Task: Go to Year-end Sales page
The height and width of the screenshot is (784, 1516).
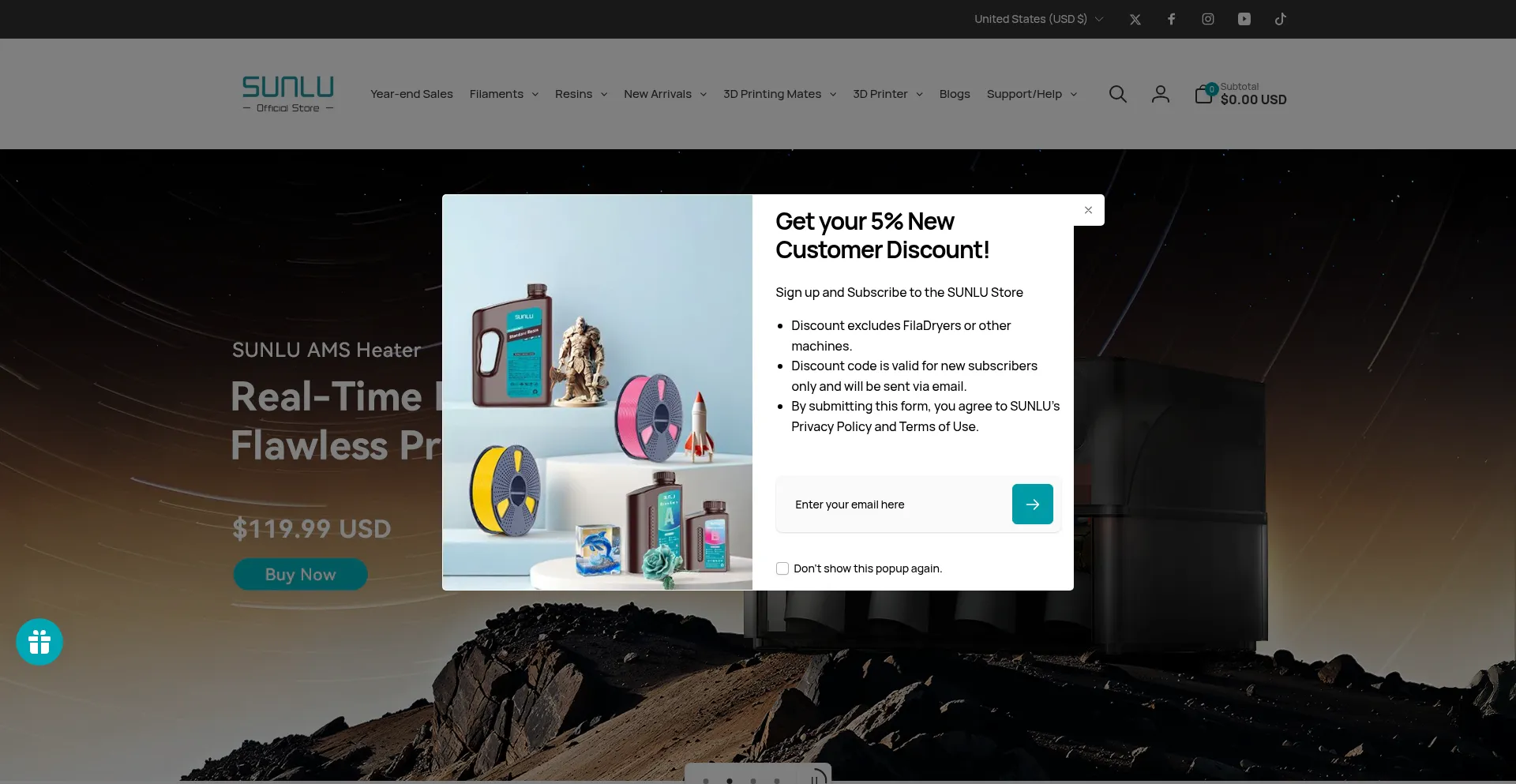Action: point(411,94)
